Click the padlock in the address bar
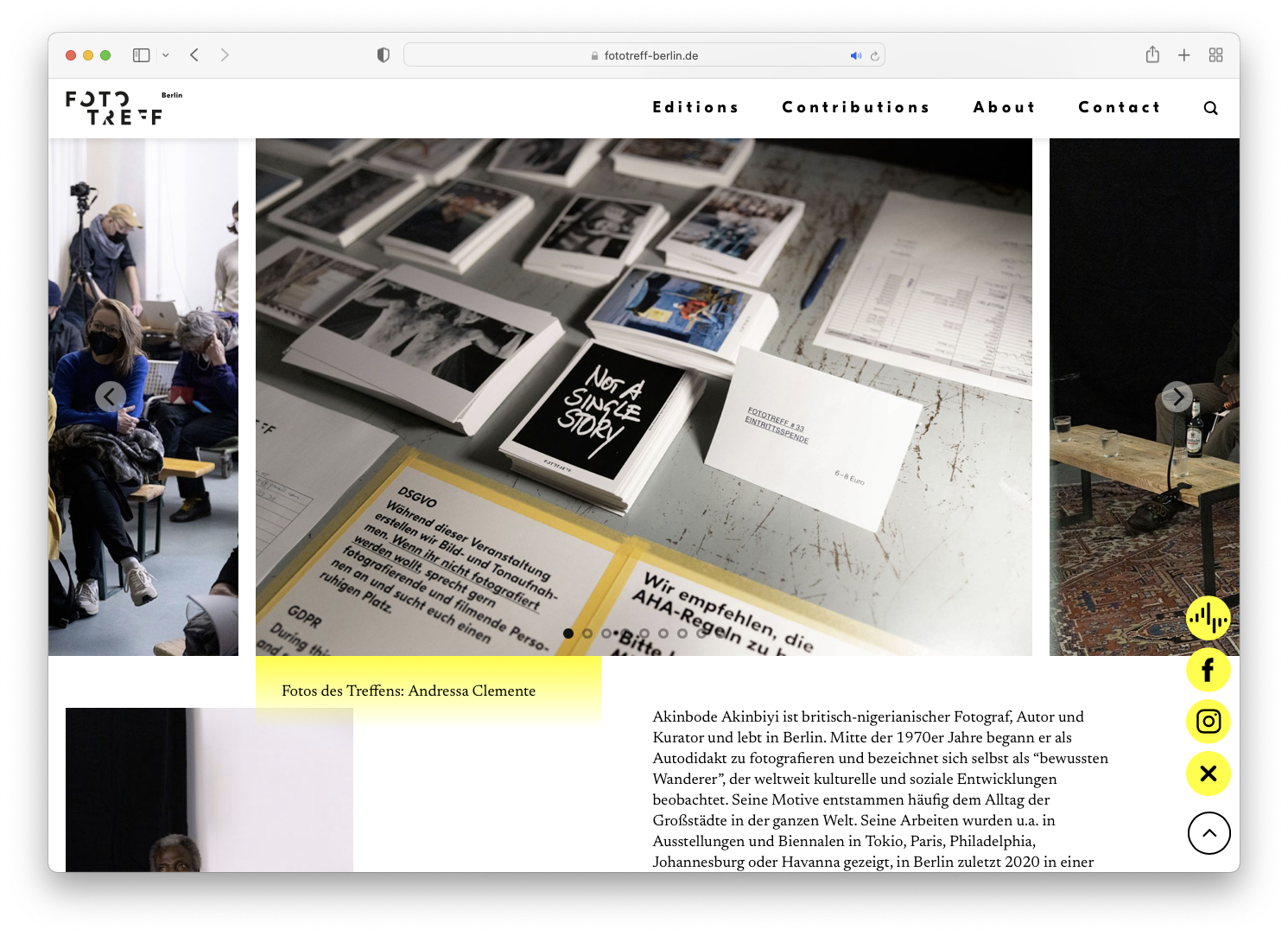The width and height of the screenshot is (1288, 936). pos(594,55)
